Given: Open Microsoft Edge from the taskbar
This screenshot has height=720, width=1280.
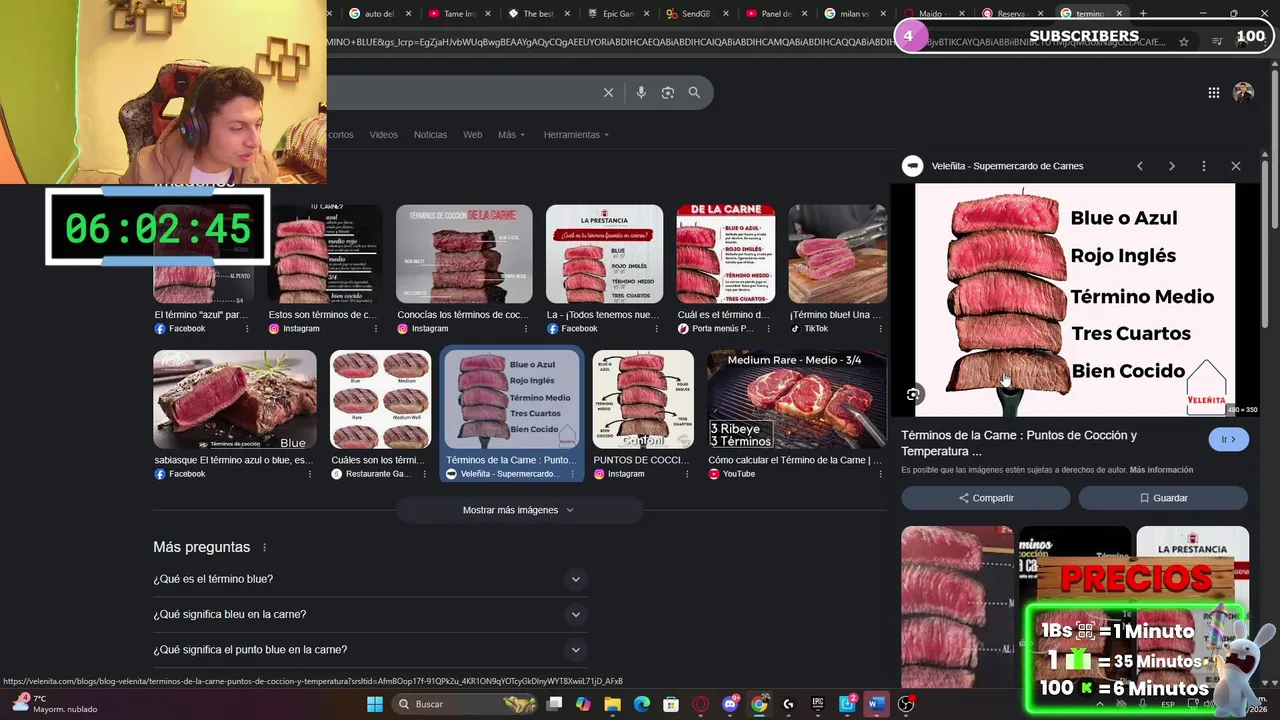Looking at the screenshot, I should [x=642, y=704].
